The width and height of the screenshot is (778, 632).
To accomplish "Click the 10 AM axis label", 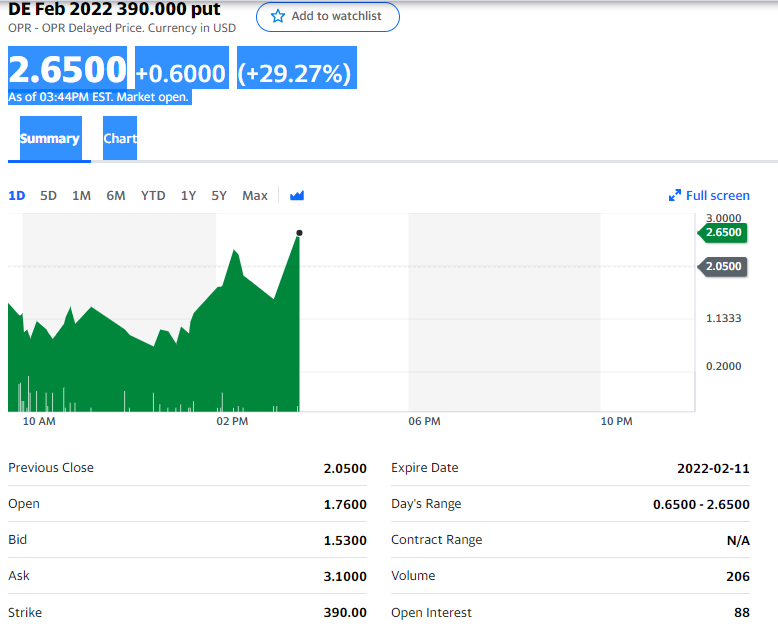I will pos(39,422).
